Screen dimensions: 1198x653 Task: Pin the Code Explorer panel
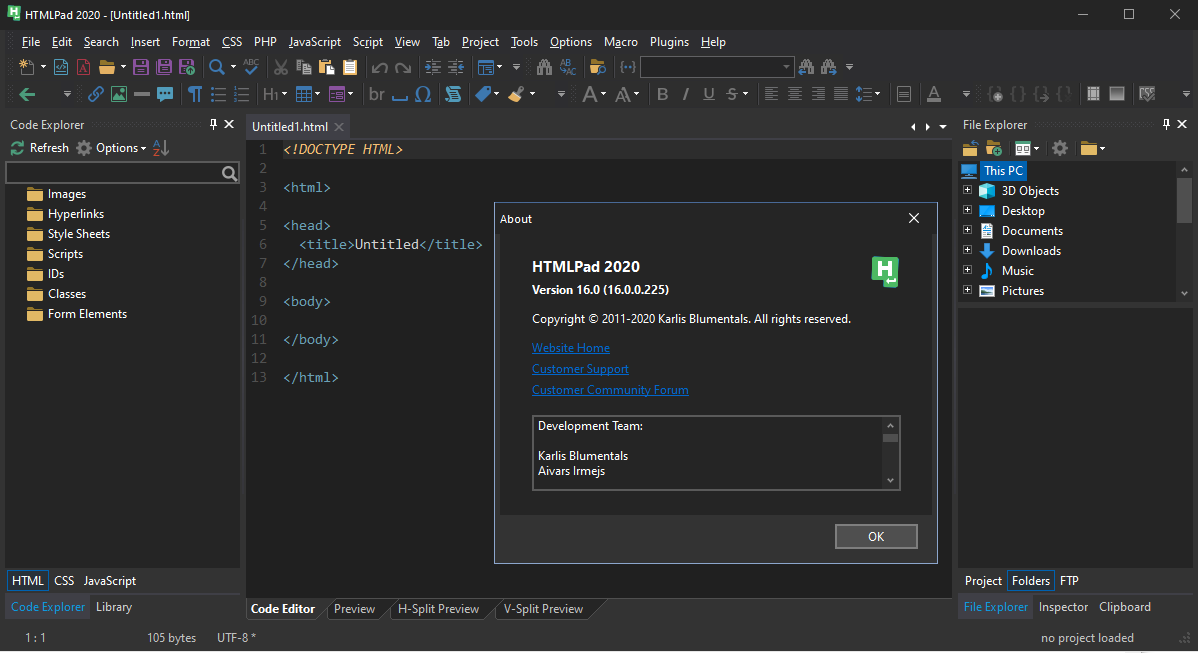tap(213, 124)
